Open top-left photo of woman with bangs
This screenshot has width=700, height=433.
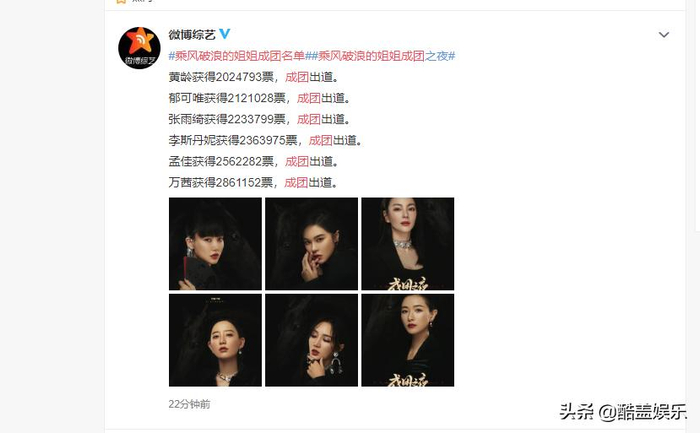tap(215, 244)
